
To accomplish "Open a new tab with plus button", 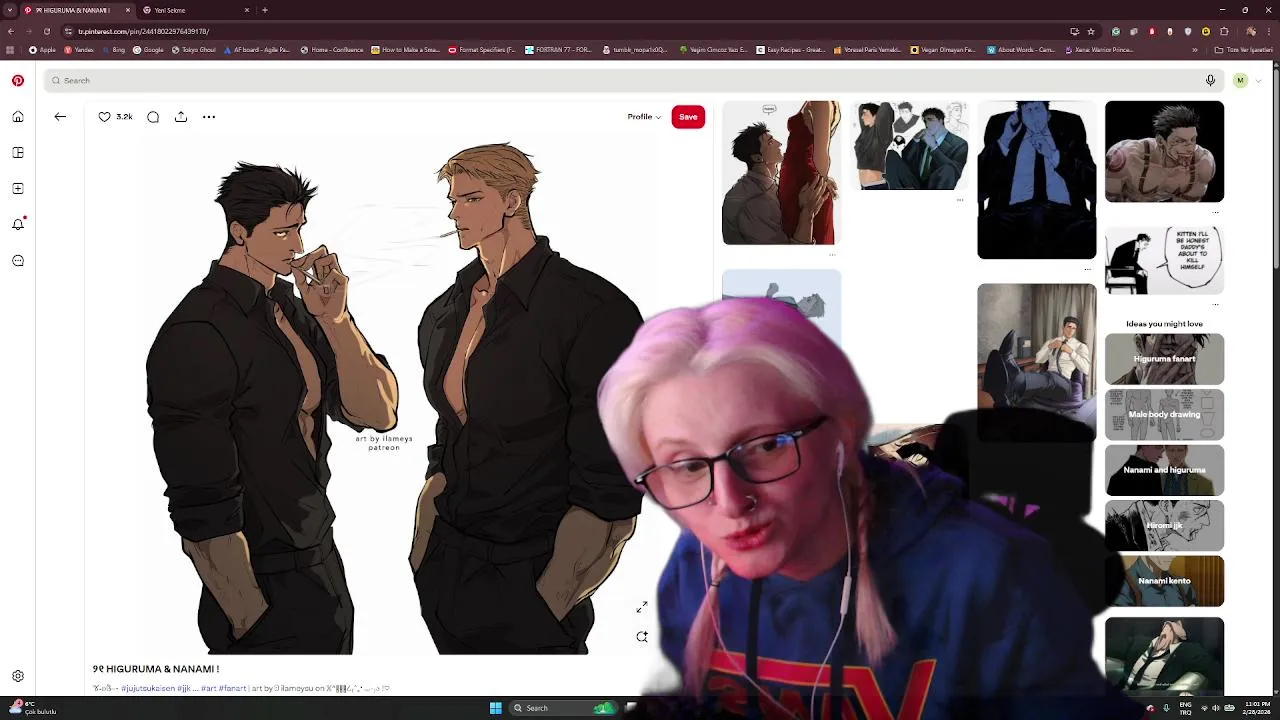I will (x=265, y=10).
